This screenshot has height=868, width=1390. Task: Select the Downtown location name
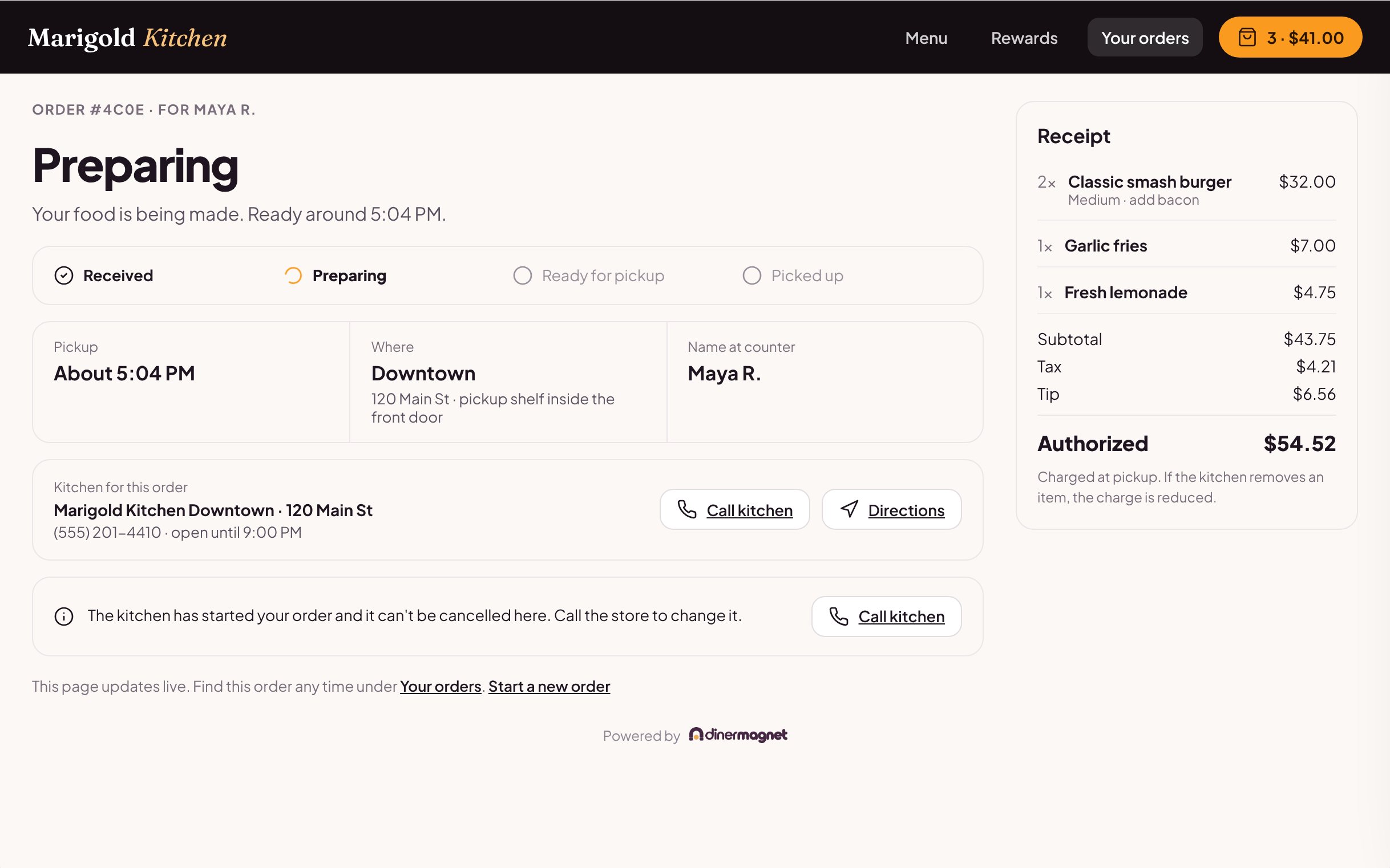[x=423, y=373]
